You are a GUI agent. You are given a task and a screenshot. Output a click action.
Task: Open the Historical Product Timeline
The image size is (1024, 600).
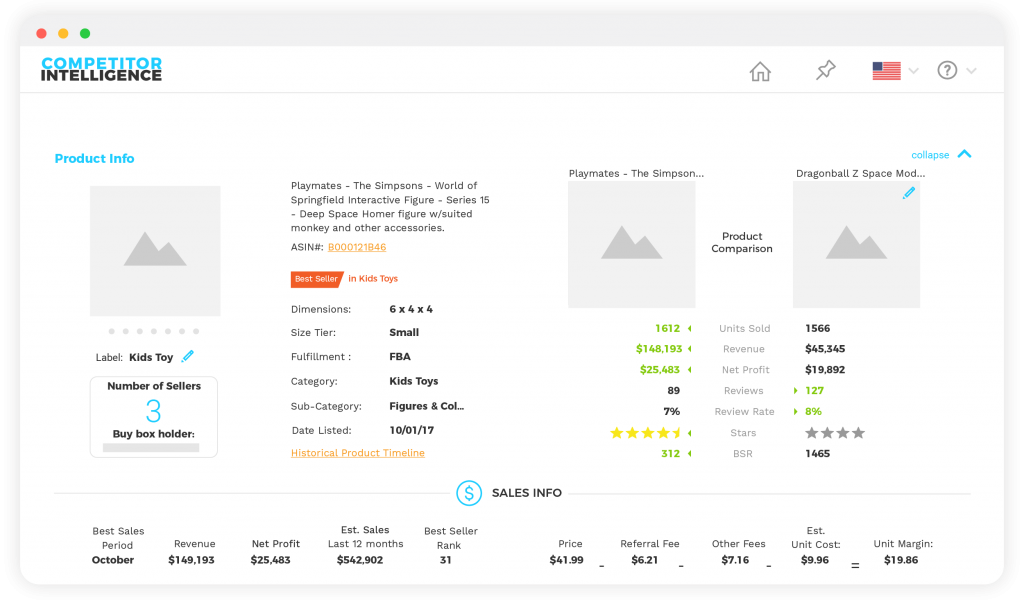357,454
